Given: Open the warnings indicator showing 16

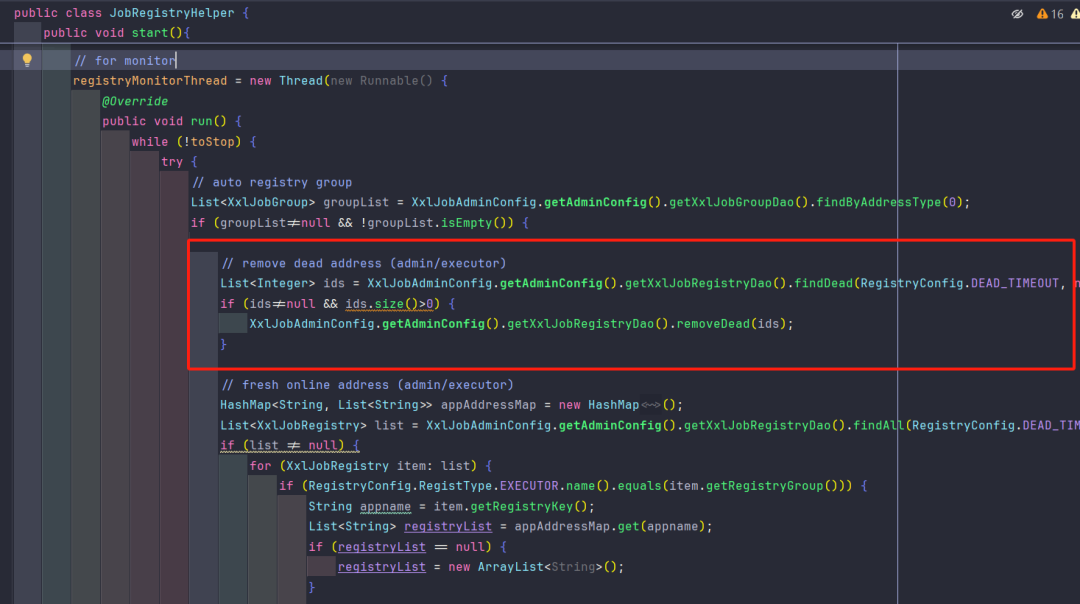Looking at the screenshot, I should click(1050, 14).
